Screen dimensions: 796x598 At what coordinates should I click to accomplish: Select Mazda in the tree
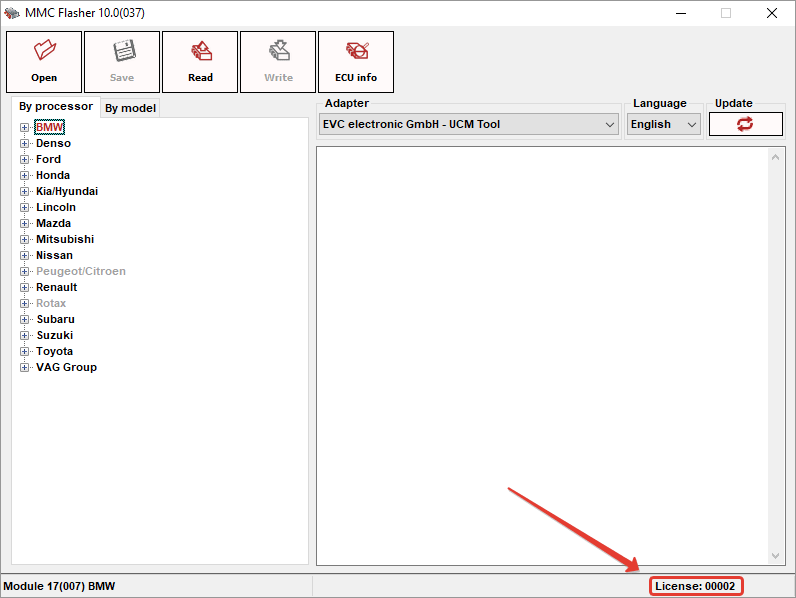pyautogui.click(x=53, y=223)
